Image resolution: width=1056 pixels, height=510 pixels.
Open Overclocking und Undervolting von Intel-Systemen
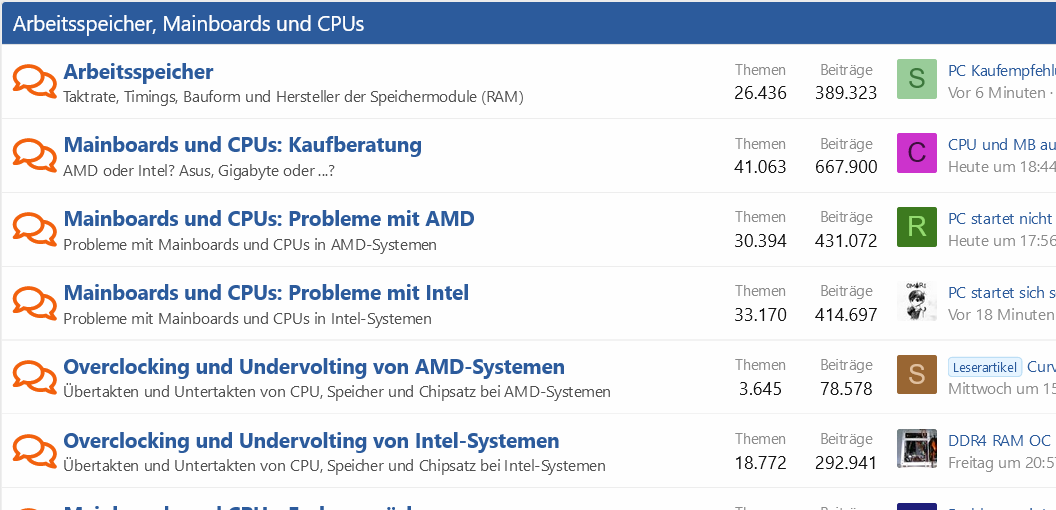coord(311,442)
